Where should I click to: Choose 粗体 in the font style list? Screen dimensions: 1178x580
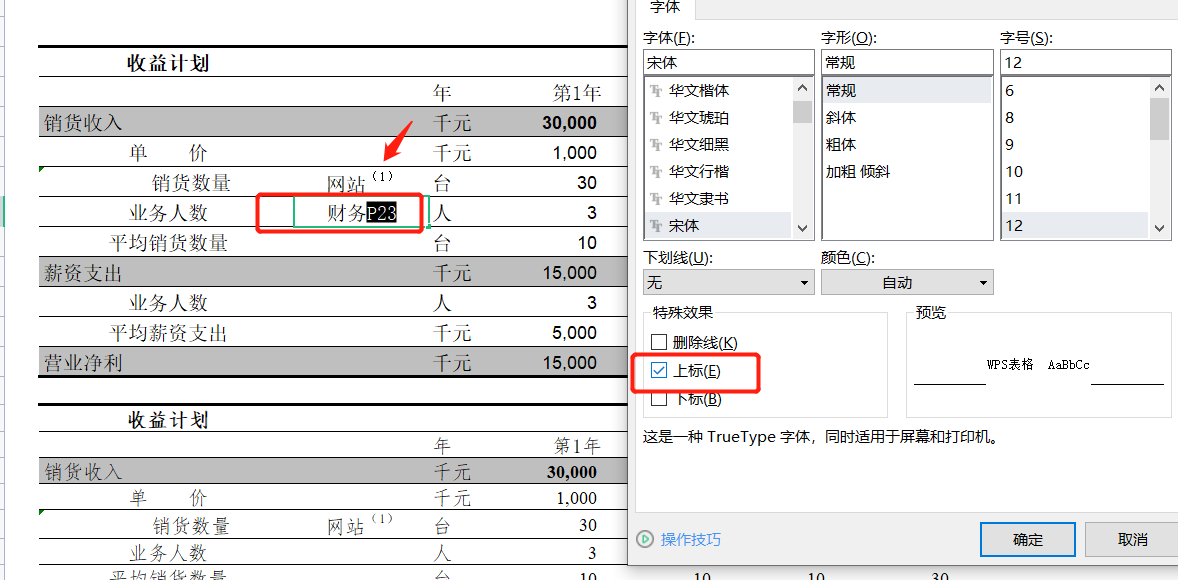(841, 144)
